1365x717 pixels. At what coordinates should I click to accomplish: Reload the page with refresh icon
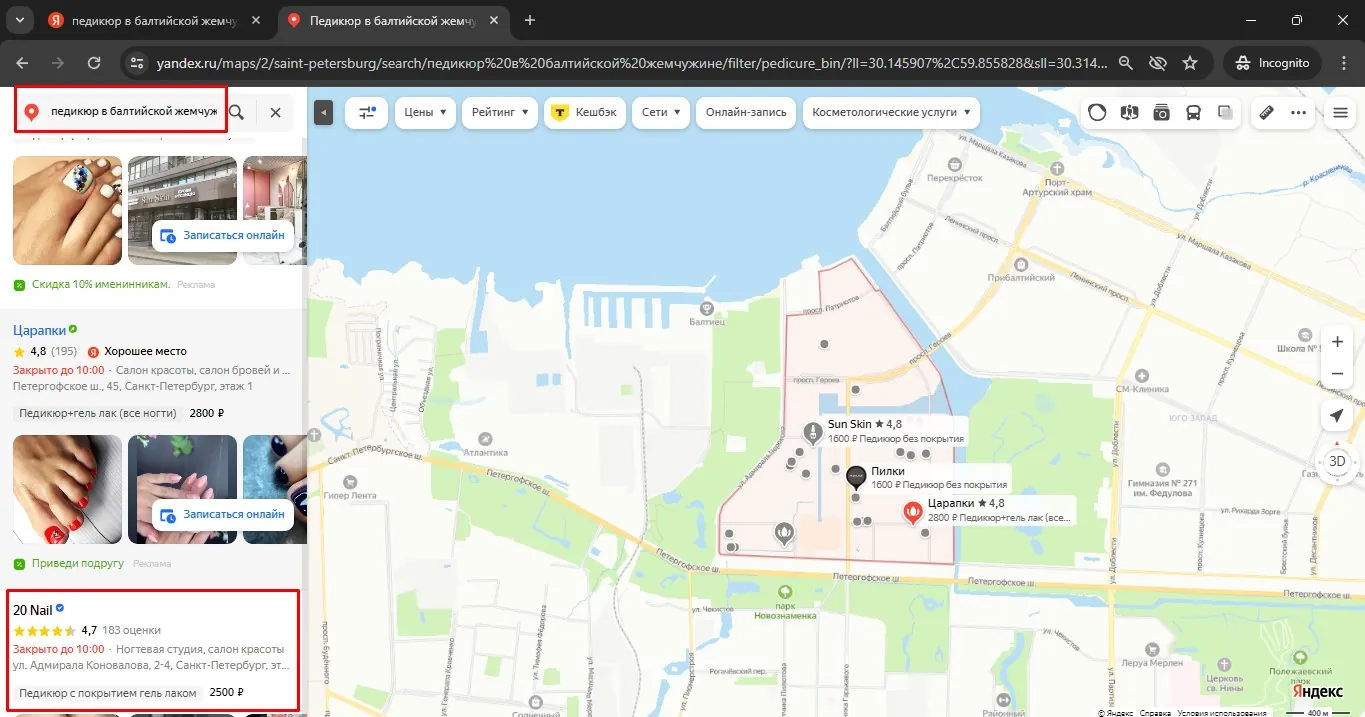click(x=94, y=62)
